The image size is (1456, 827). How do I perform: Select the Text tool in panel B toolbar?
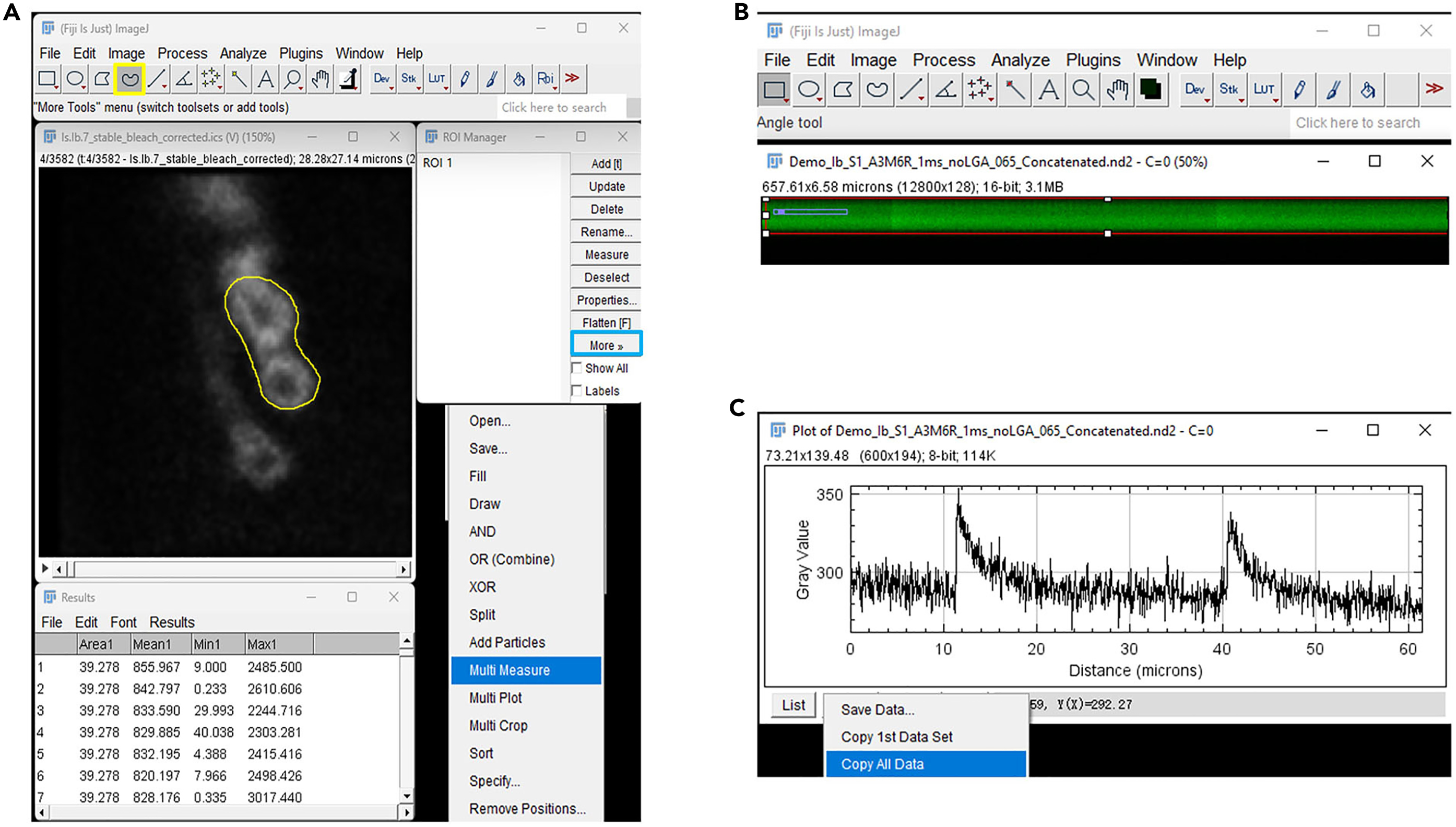(x=1048, y=90)
